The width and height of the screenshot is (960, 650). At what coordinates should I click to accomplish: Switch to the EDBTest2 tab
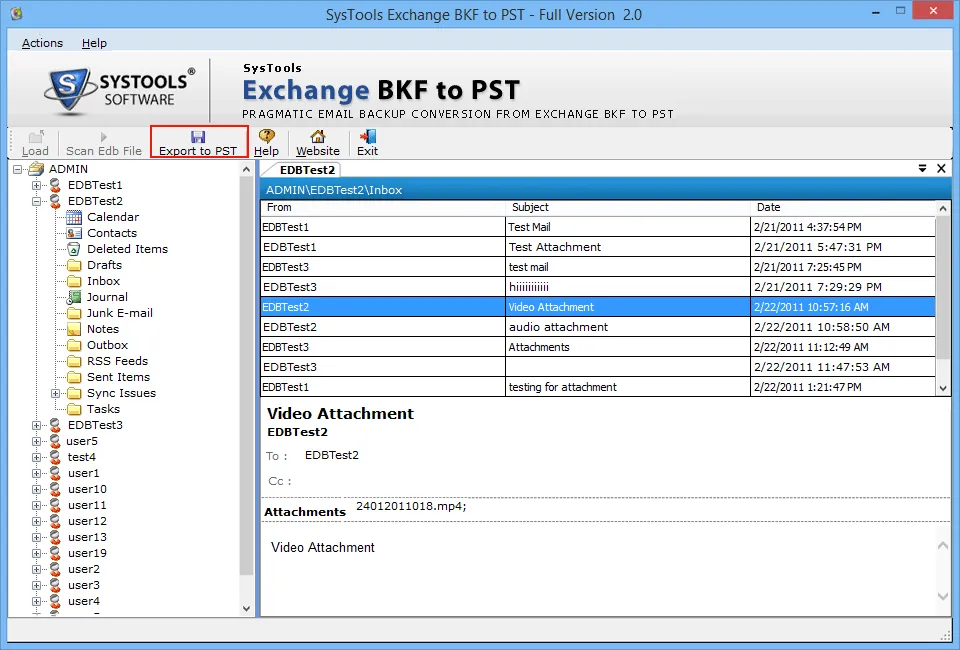coord(307,170)
